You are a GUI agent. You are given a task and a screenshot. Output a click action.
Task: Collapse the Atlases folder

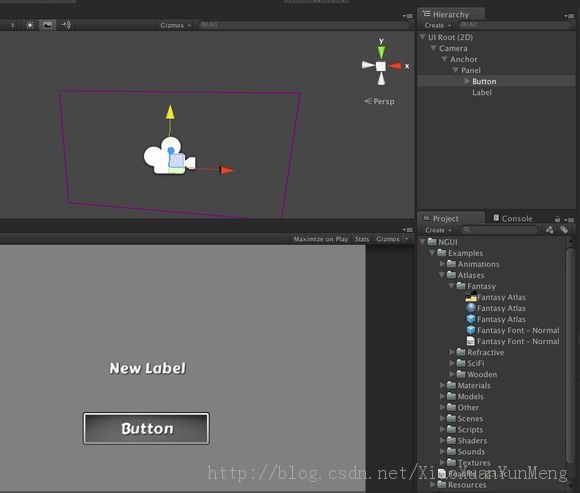[442, 275]
